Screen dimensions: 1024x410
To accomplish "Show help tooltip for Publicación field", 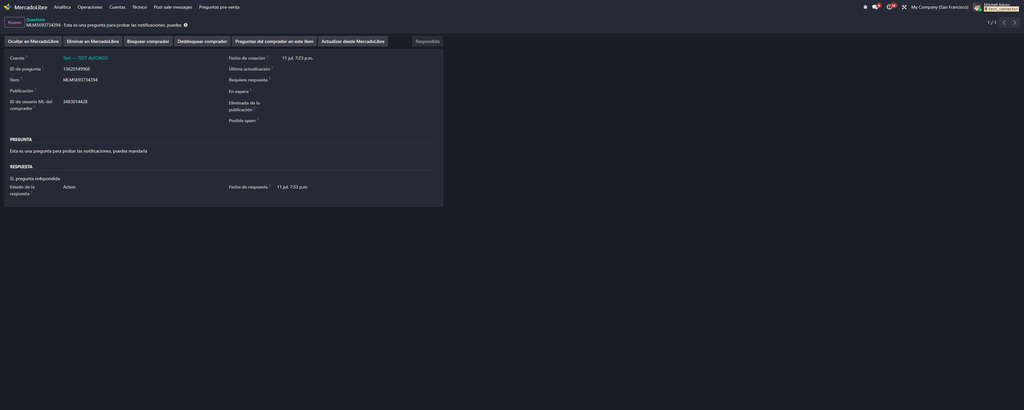I will pos(35,89).
